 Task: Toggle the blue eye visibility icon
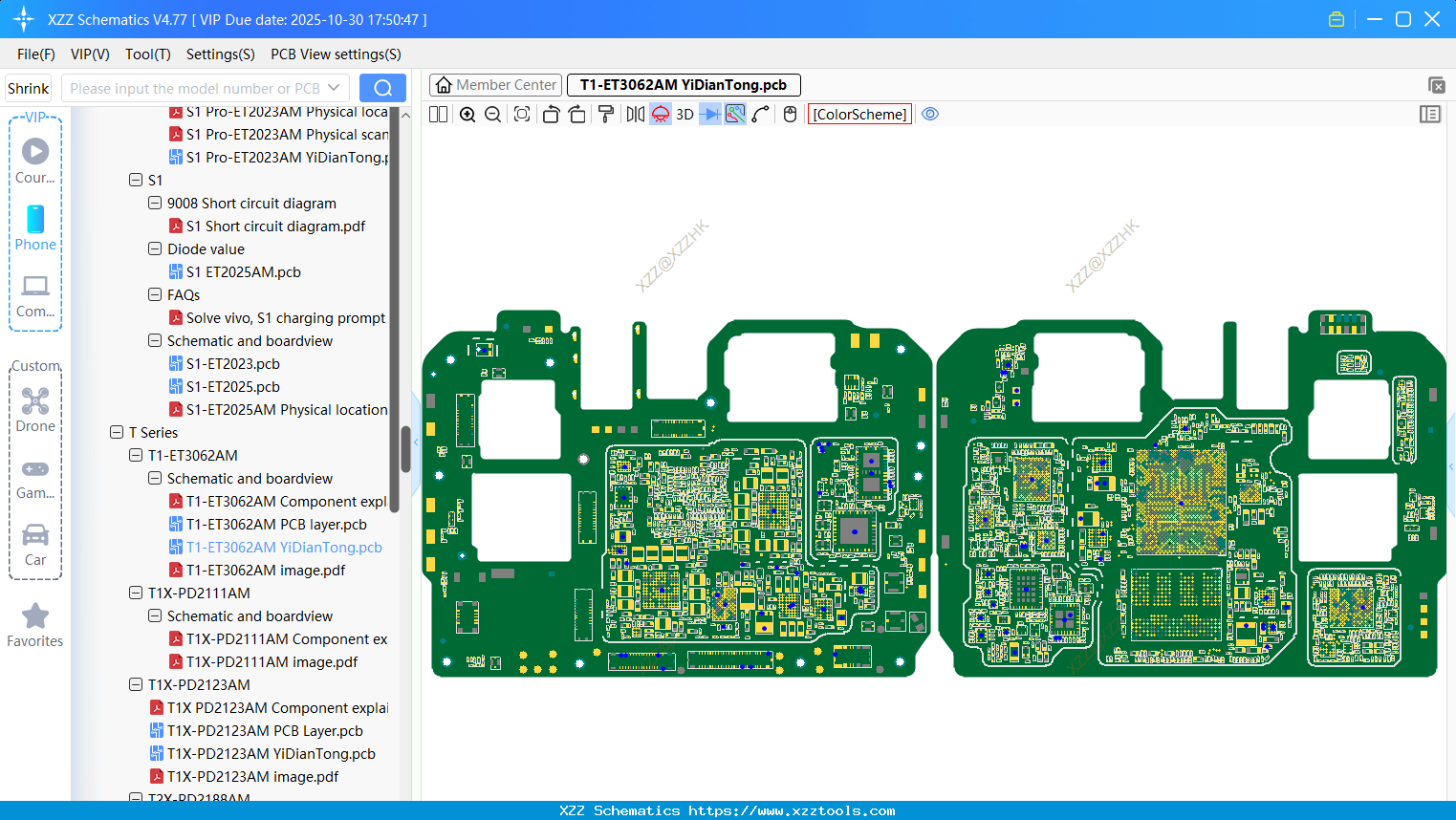(930, 115)
